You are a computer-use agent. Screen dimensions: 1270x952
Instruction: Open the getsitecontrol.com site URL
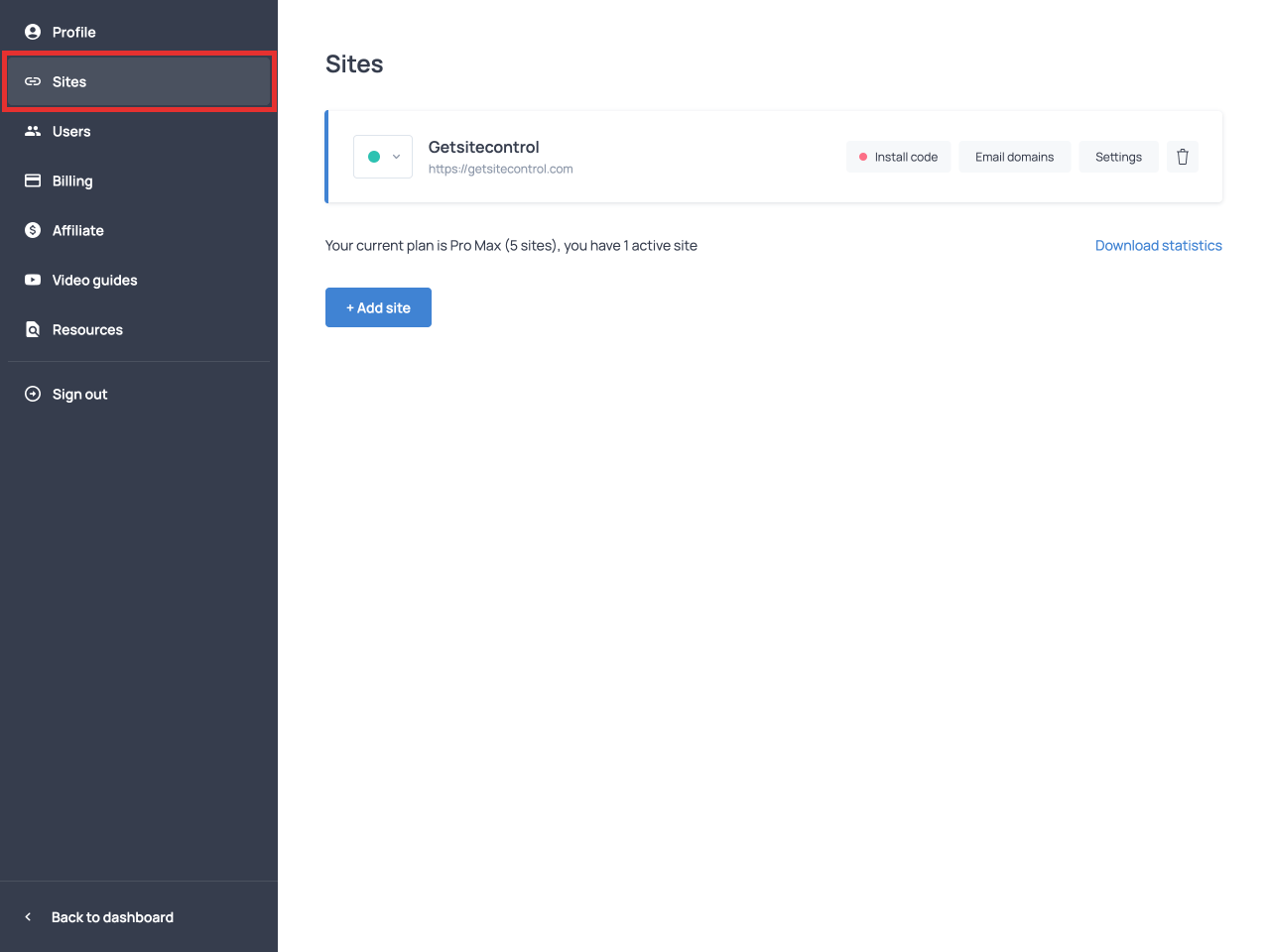pyautogui.click(x=500, y=169)
